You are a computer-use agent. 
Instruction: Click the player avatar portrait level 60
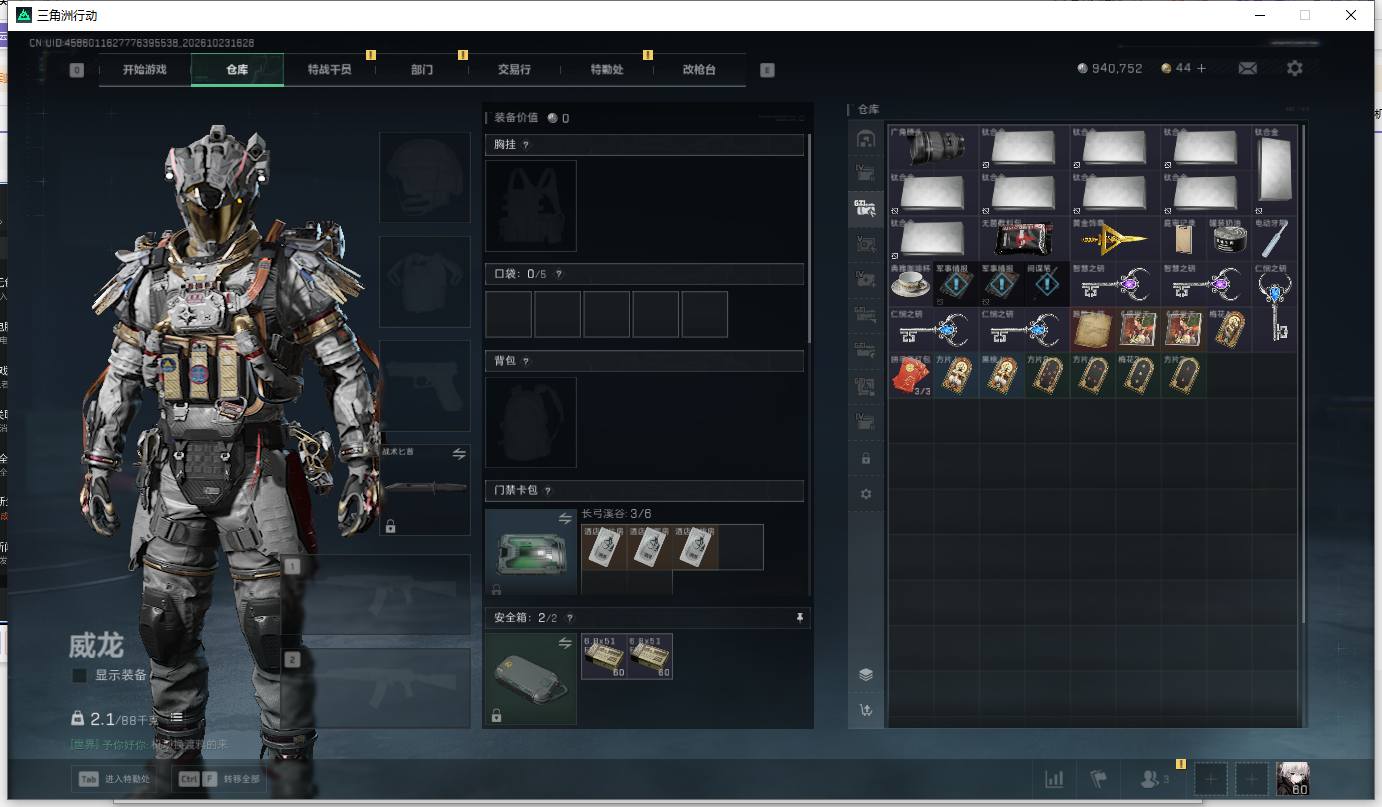[x=1292, y=779]
